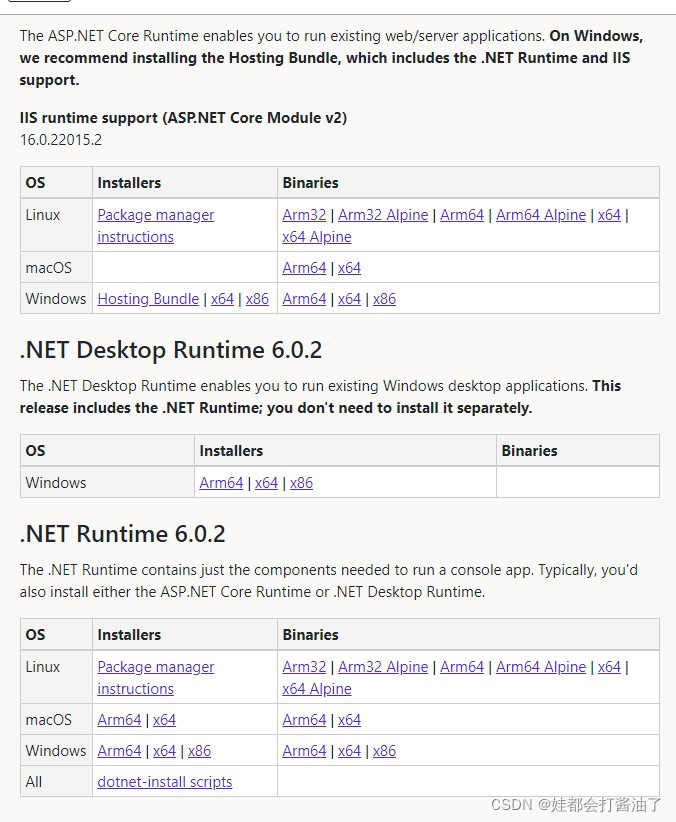Image resolution: width=676 pixels, height=822 pixels.
Task: Download Arm32 Alpine binary for ASP.NET Core Linux
Action: tap(383, 215)
